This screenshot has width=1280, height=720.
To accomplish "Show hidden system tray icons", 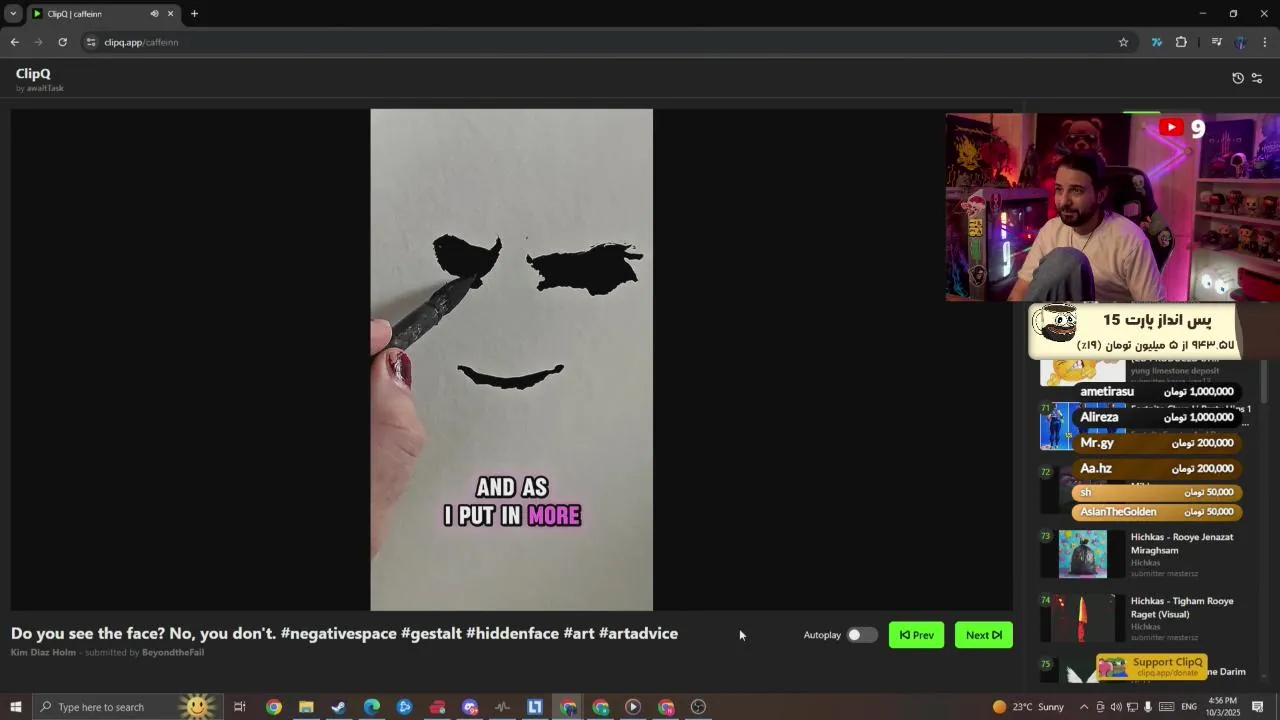I will pos(1083,707).
